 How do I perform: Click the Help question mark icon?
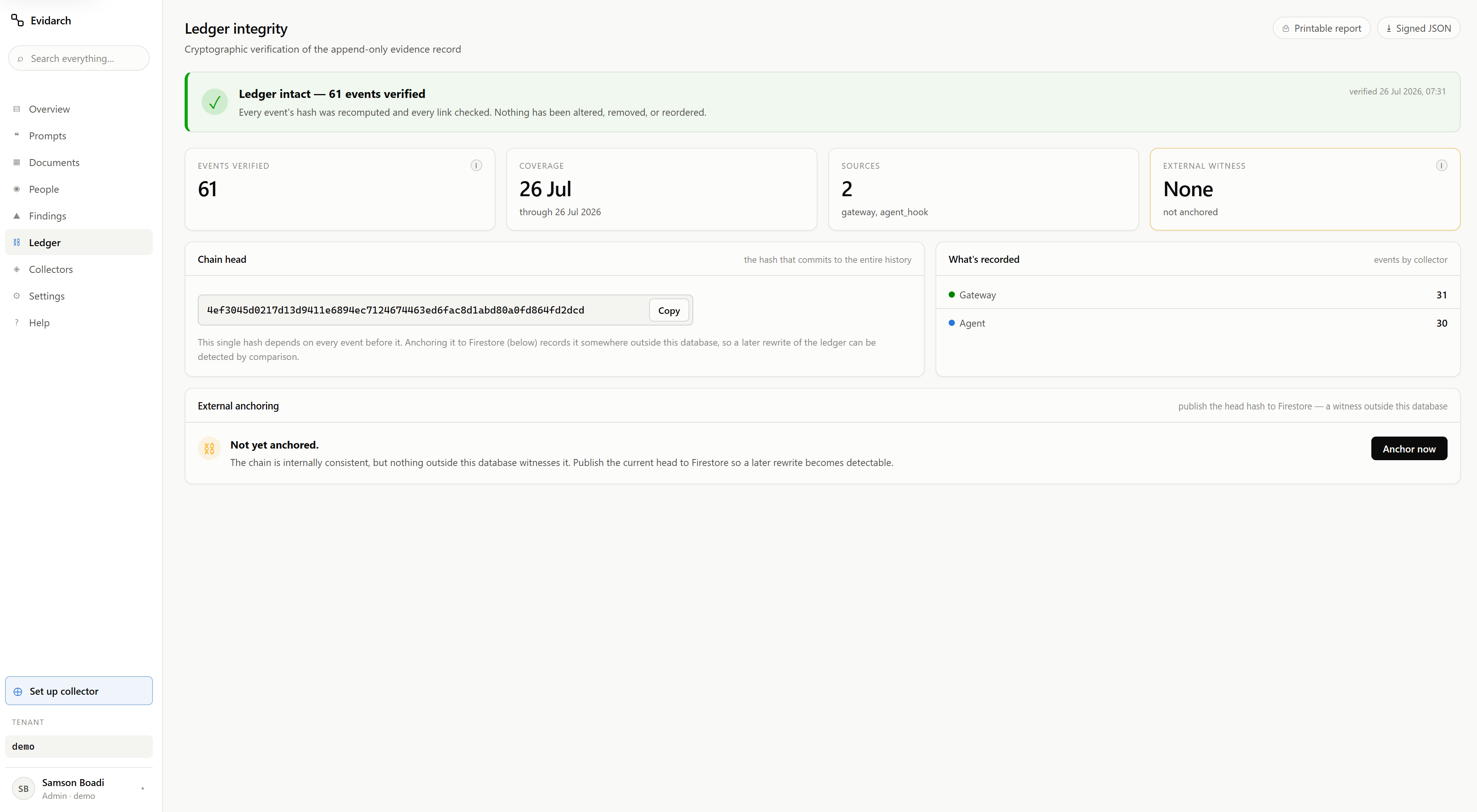[x=17, y=322]
